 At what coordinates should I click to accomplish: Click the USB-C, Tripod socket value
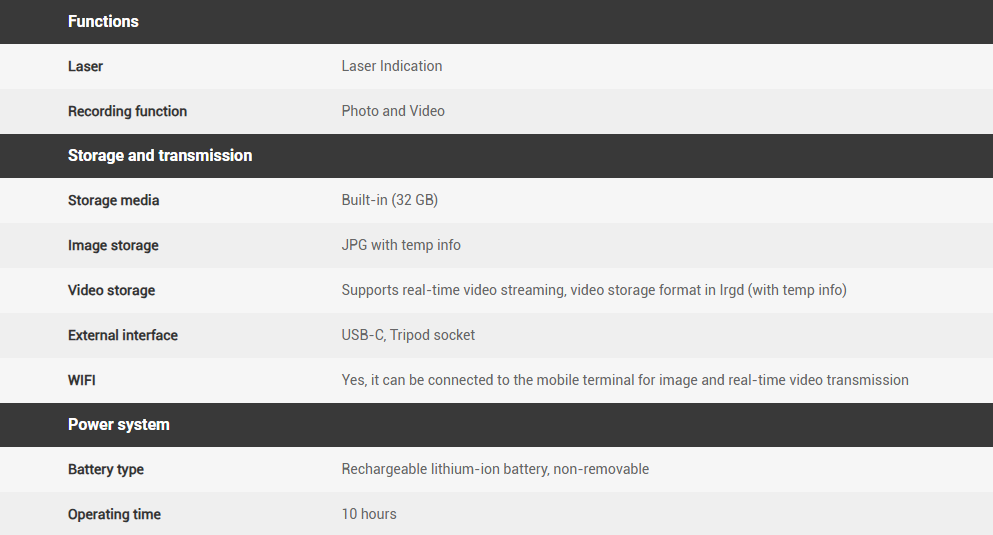408,335
